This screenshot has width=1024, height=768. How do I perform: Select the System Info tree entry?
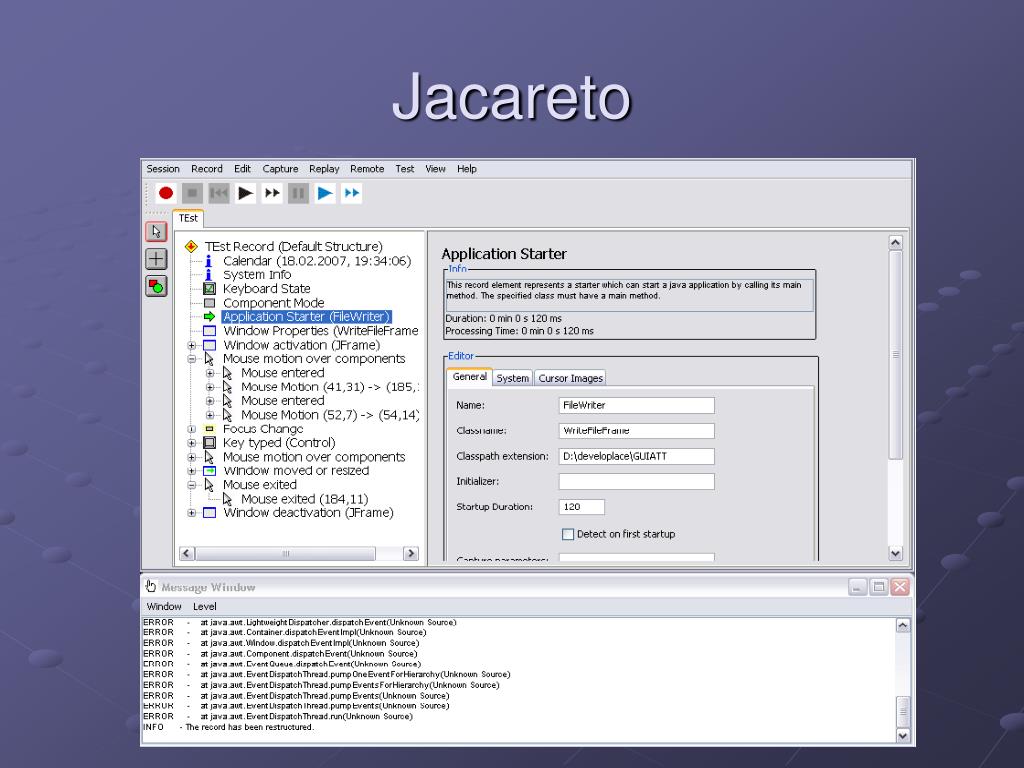(x=257, y=275)
